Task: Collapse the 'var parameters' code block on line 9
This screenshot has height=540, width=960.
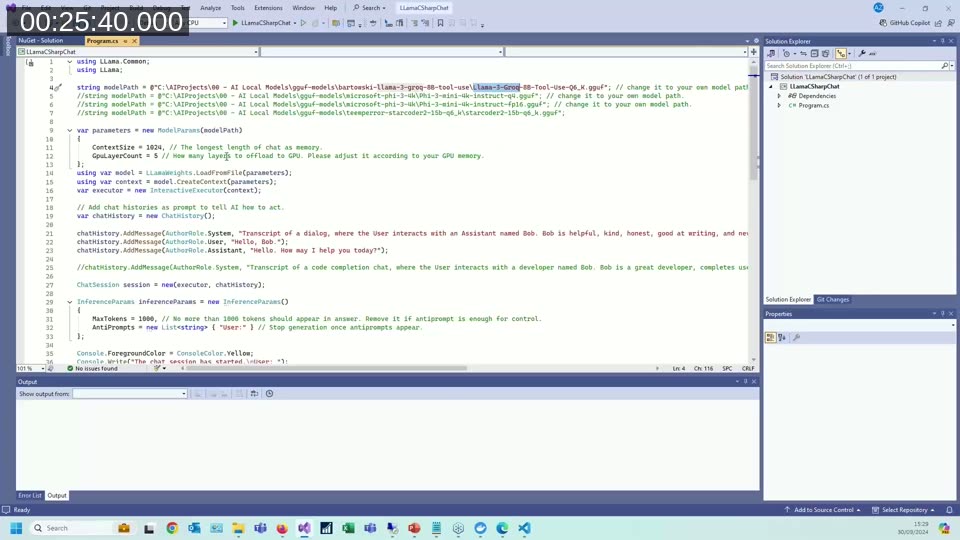Action: coord(70,130)
